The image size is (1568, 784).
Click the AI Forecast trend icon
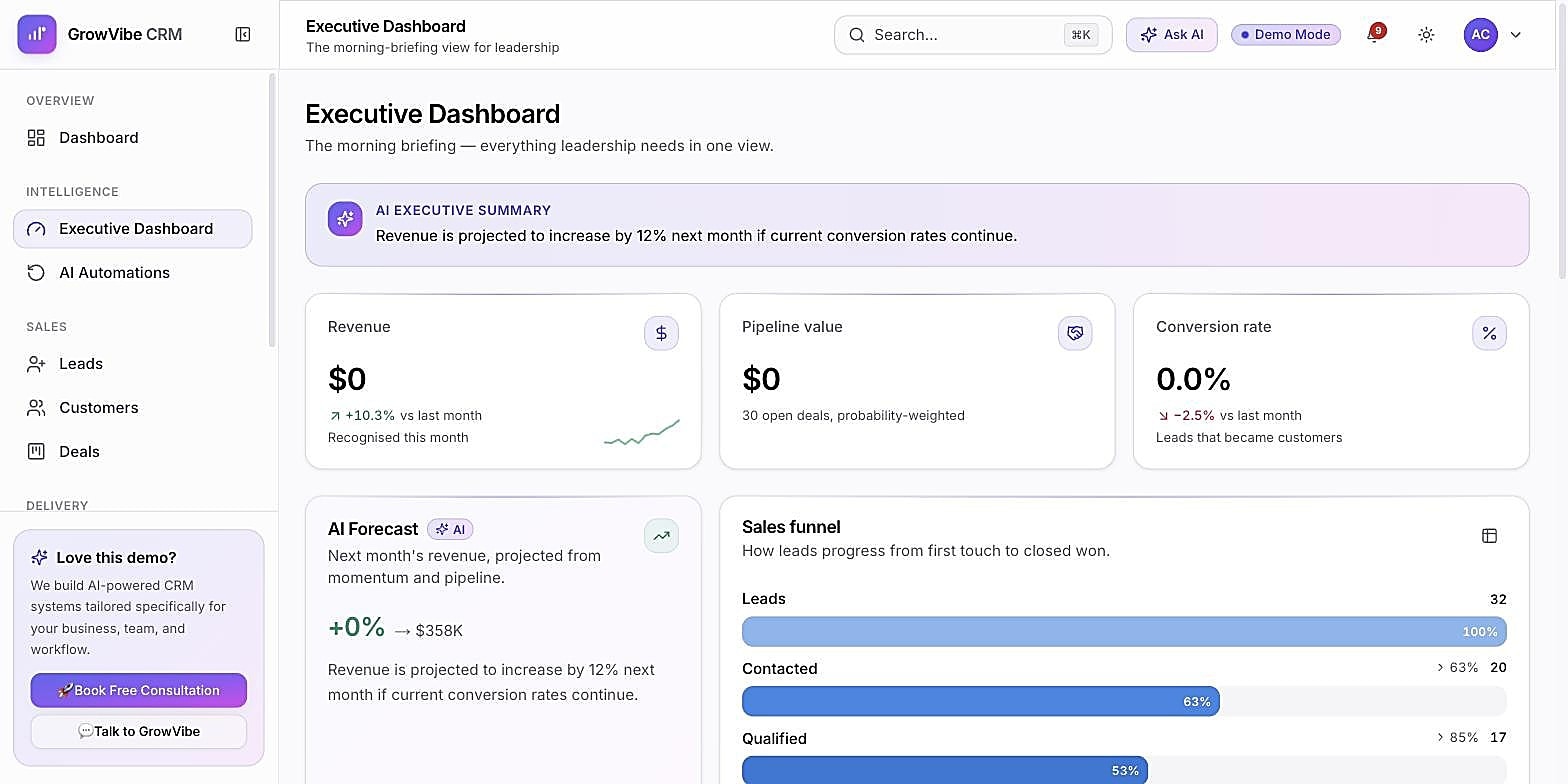pos(661,536)
